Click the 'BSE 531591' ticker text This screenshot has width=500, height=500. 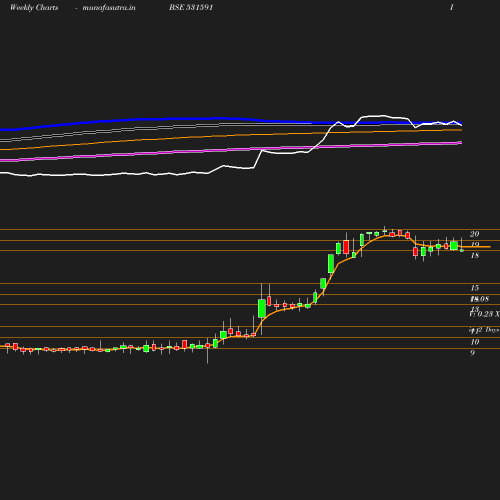click(191, 7)
